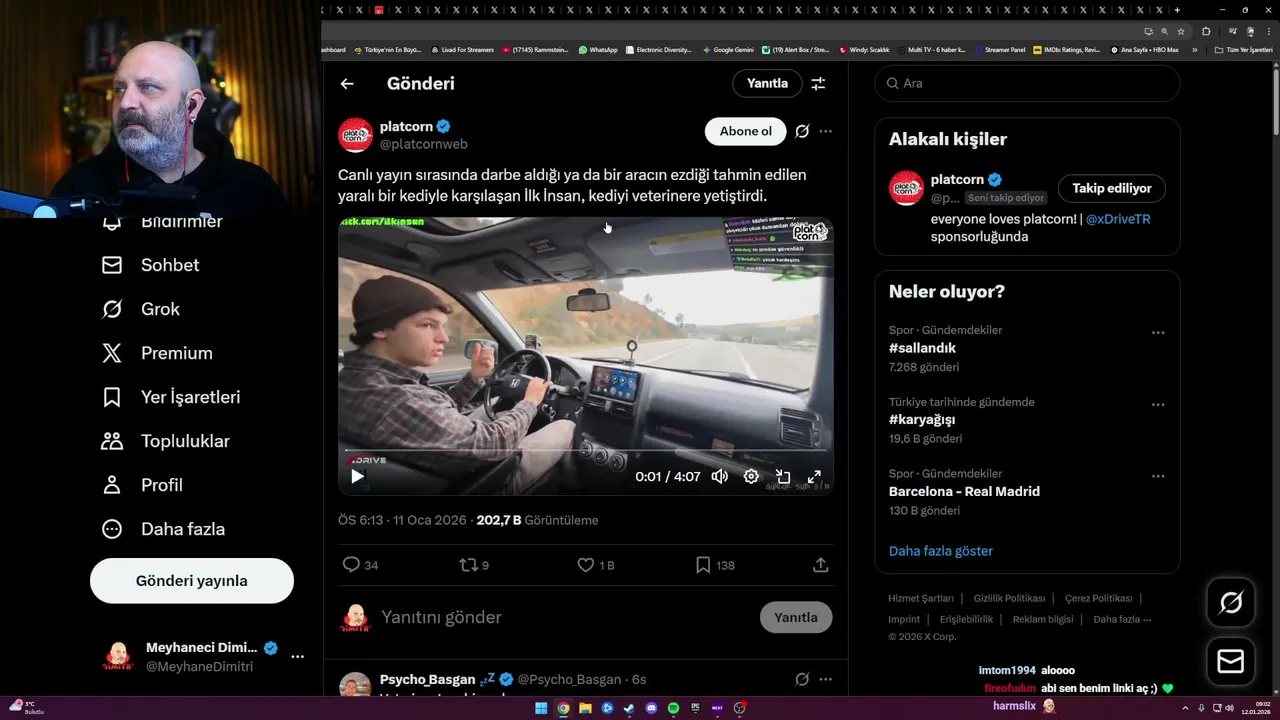Share the post via upload icon
1280x720 pixels.
coord(821,565)
